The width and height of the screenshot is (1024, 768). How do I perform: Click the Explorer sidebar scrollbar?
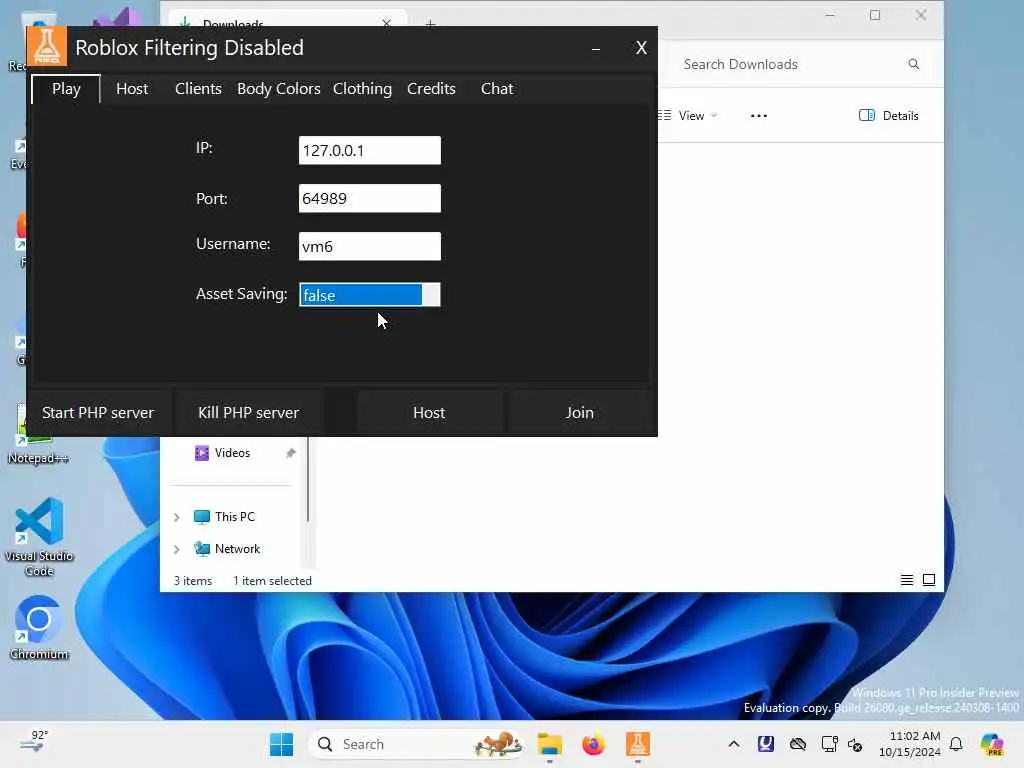(x=308, y=480)
